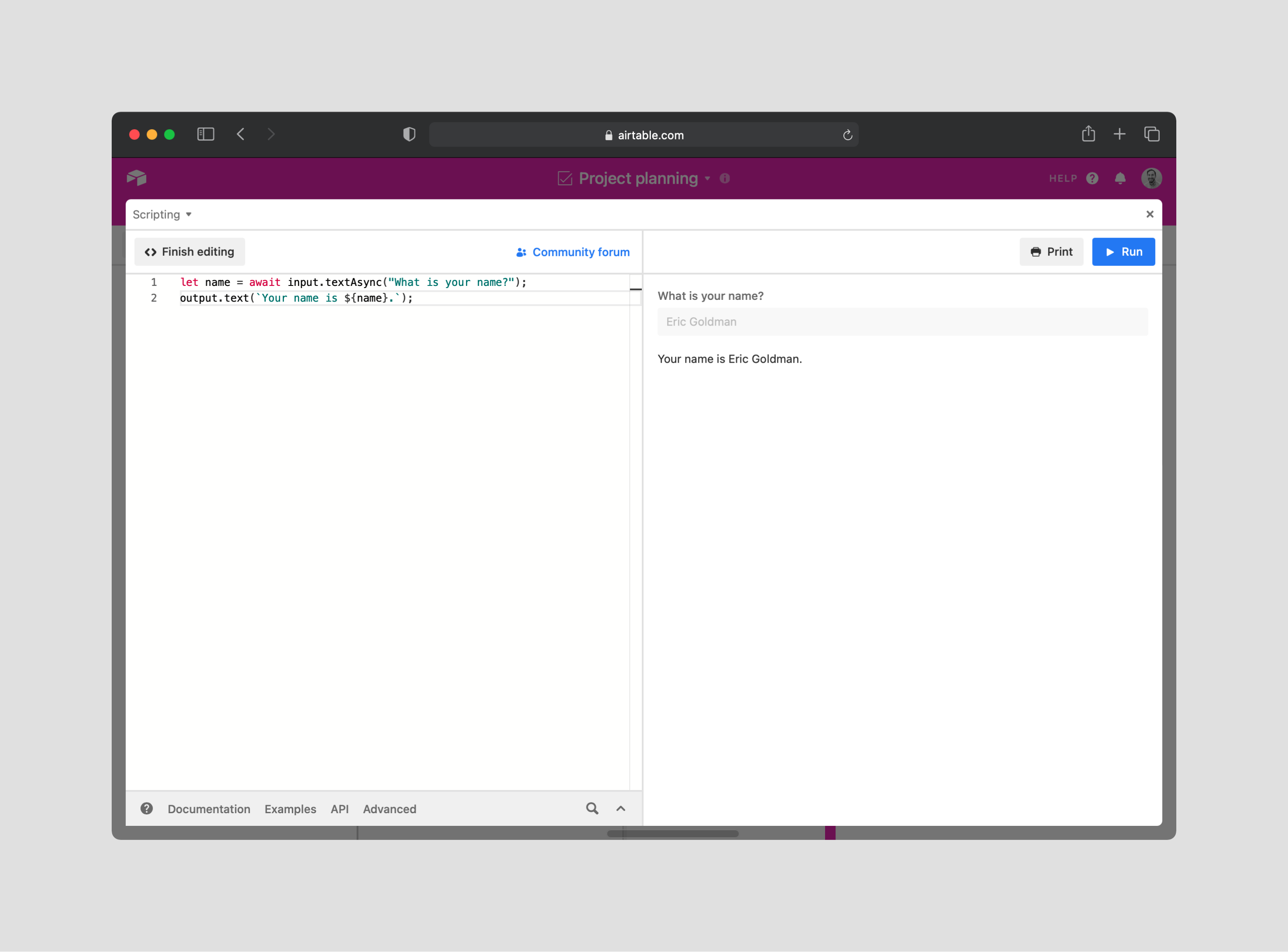The width and height of the screenshot is (1288, 952).
Task: Run the script
Action: (x=1123, y=252)
